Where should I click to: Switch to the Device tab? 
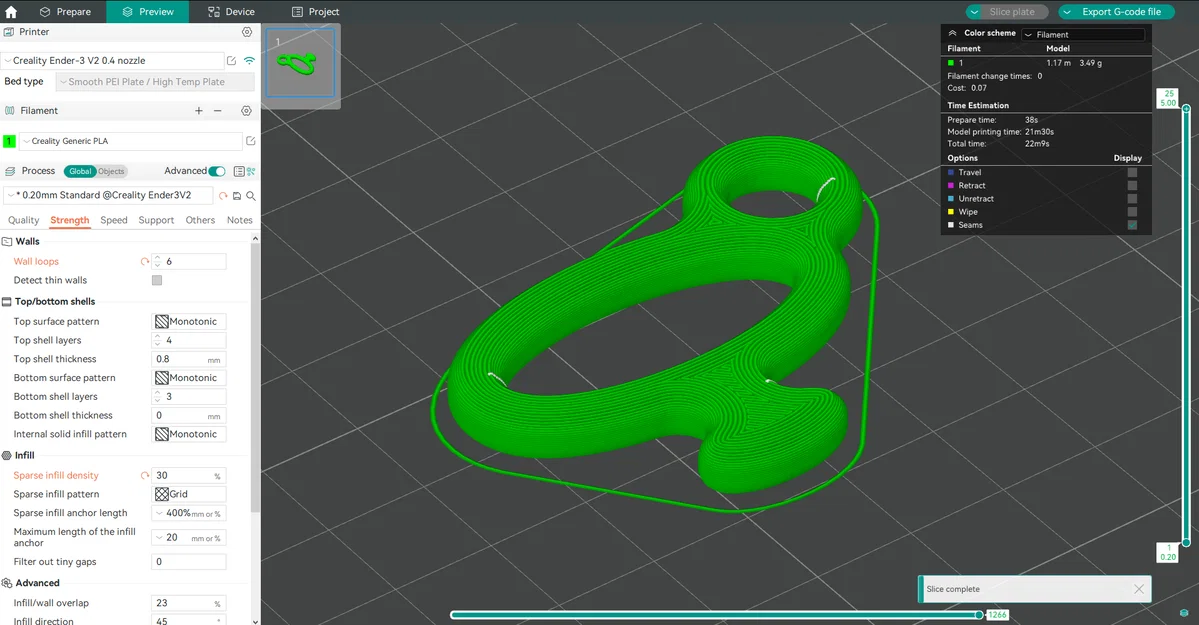(x=231, y=11)
